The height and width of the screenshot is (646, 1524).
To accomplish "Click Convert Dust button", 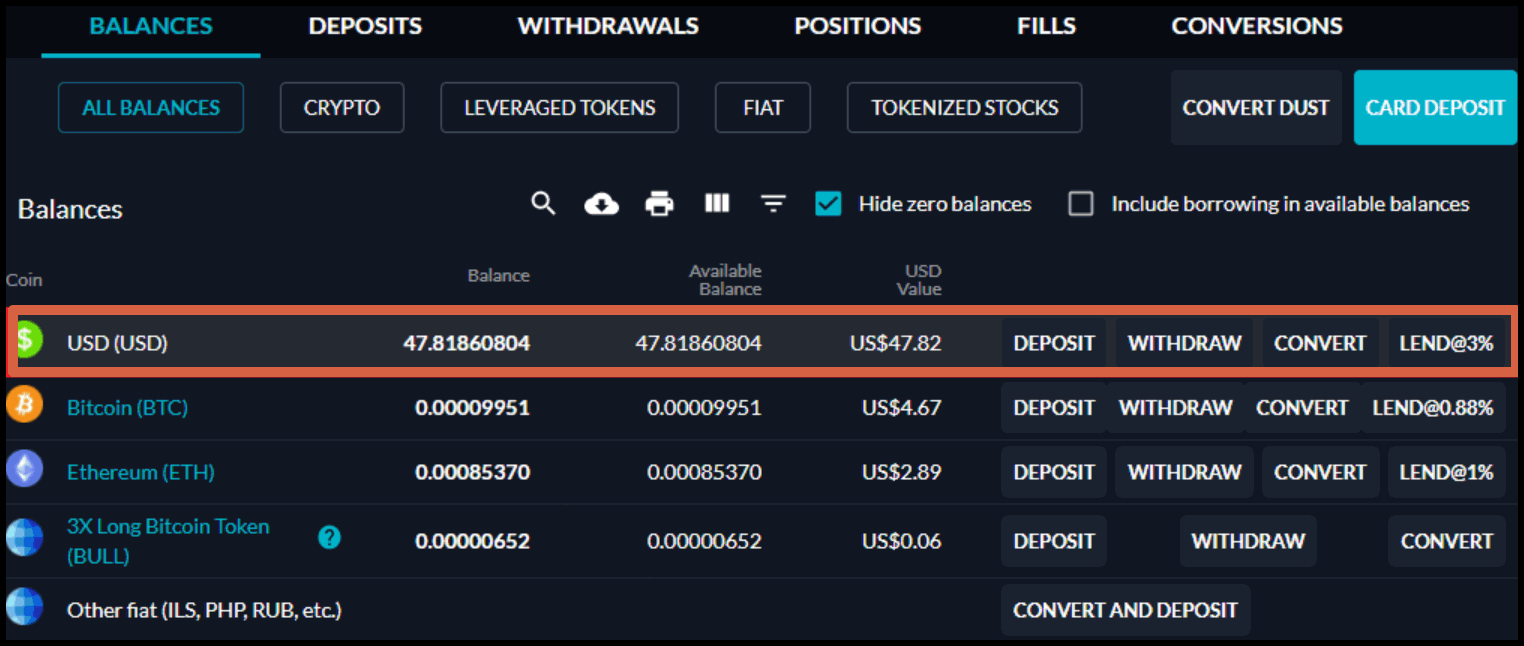I will [1256, 108].
